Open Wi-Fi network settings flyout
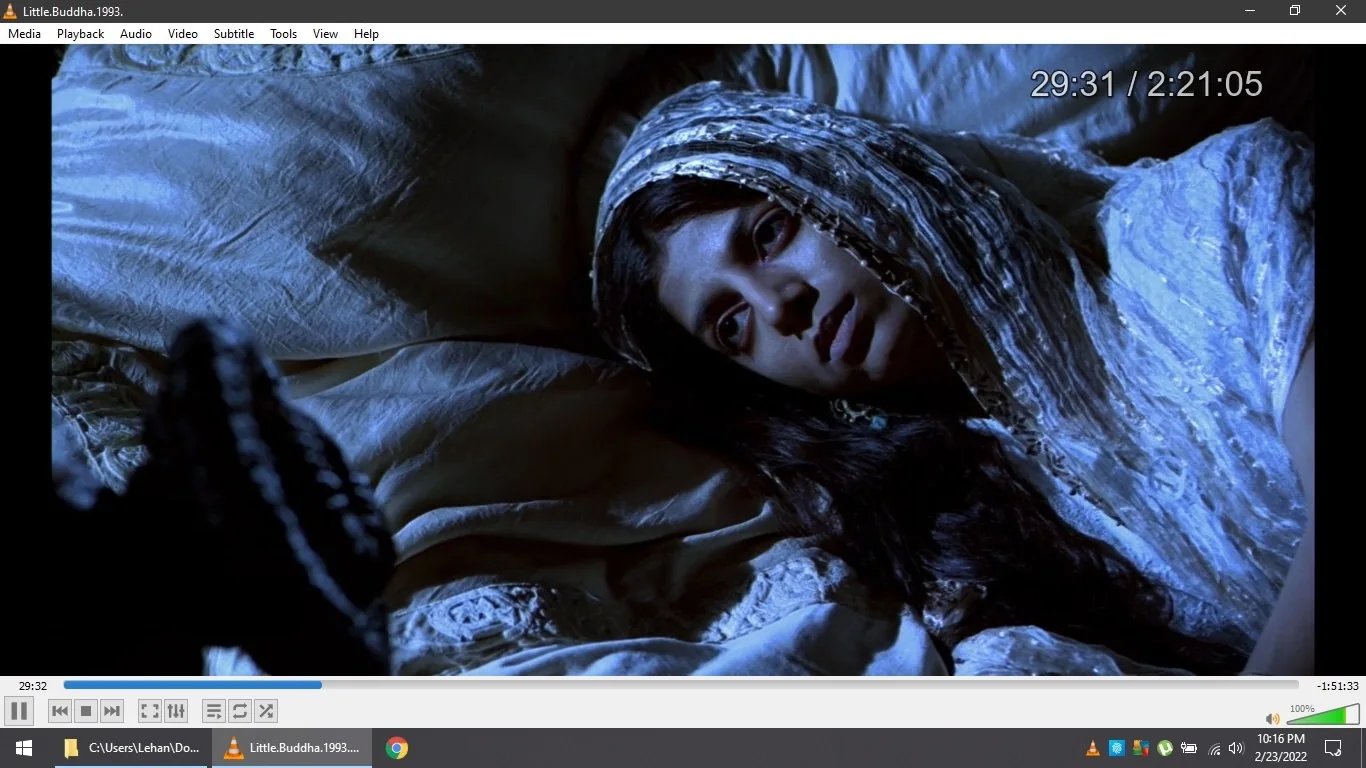The image size is (1366, 768). coord(1214,748)
